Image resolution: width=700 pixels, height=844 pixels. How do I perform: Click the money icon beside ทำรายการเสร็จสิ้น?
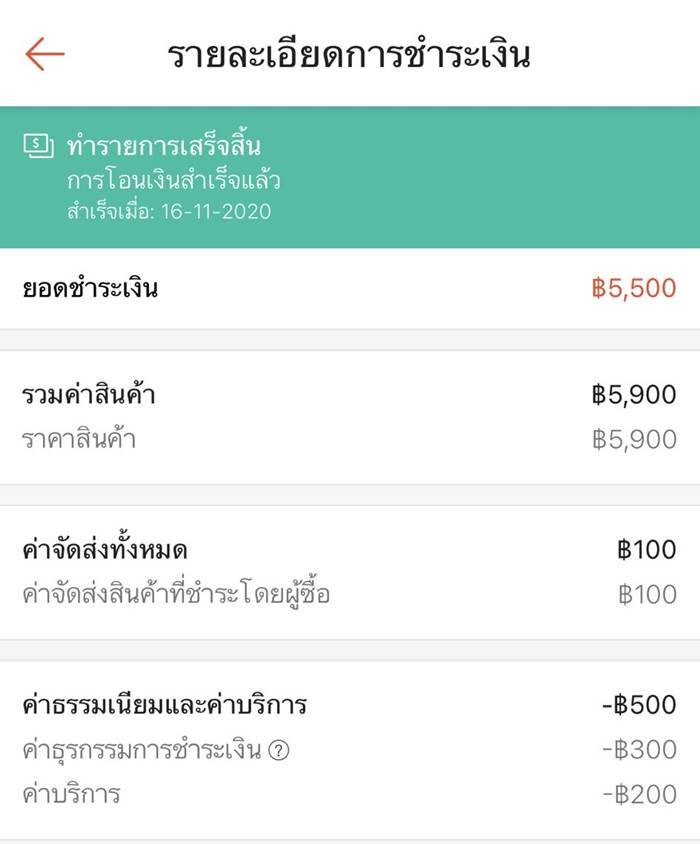(x=38, y=146)
